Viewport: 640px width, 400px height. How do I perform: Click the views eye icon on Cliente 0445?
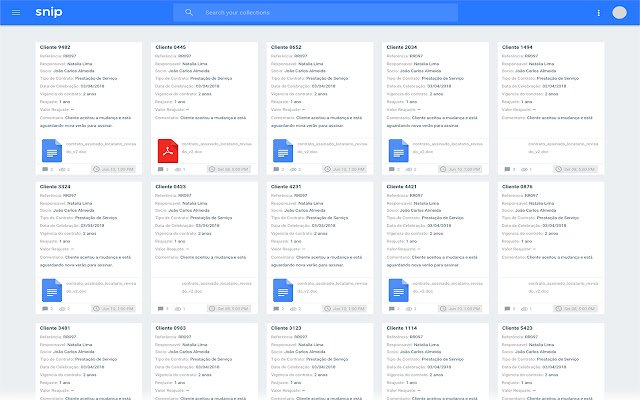click(178, 169)
